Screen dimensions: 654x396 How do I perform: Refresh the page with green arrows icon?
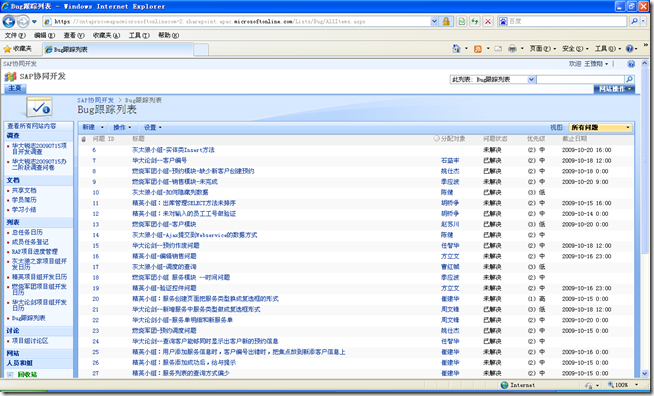coord(475,21)
